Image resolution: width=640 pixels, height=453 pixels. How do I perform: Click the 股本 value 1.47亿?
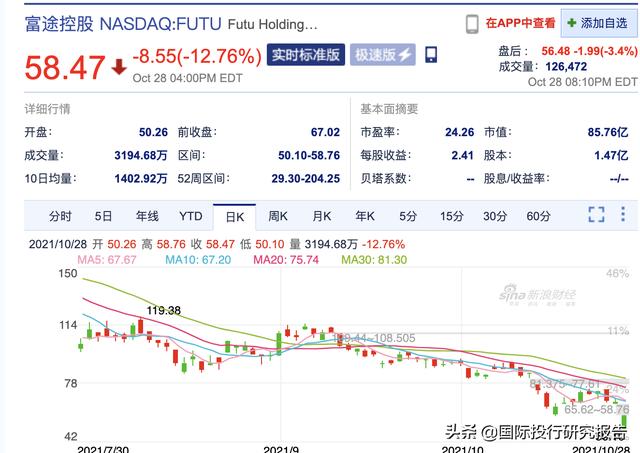pyautogui.click(x=611, y=155)
